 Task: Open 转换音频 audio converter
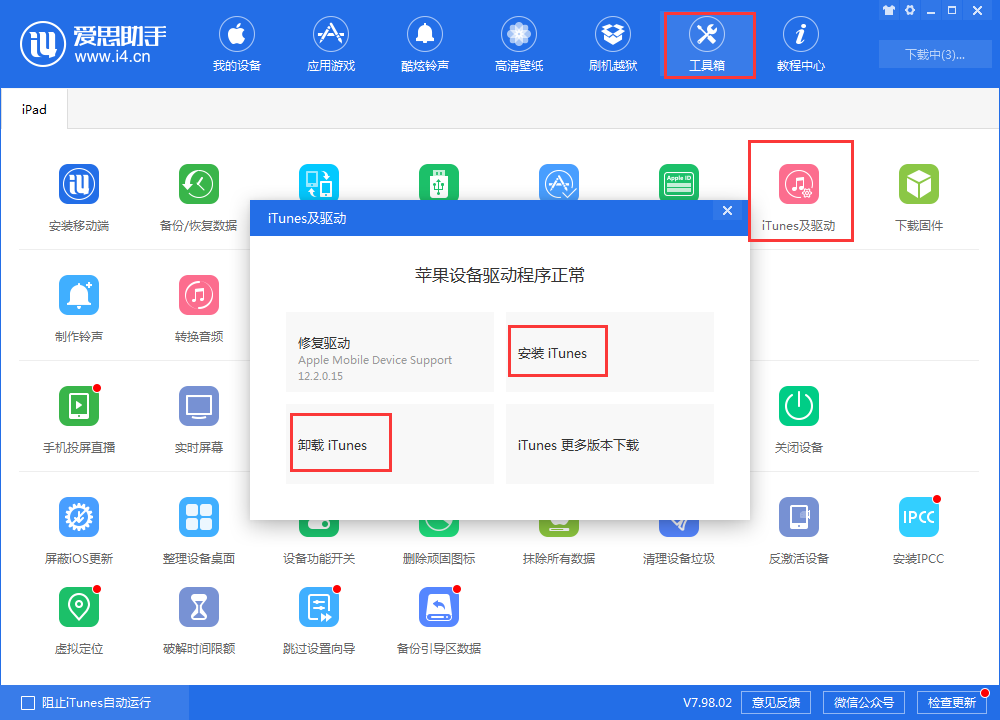(x=199, y=309)
